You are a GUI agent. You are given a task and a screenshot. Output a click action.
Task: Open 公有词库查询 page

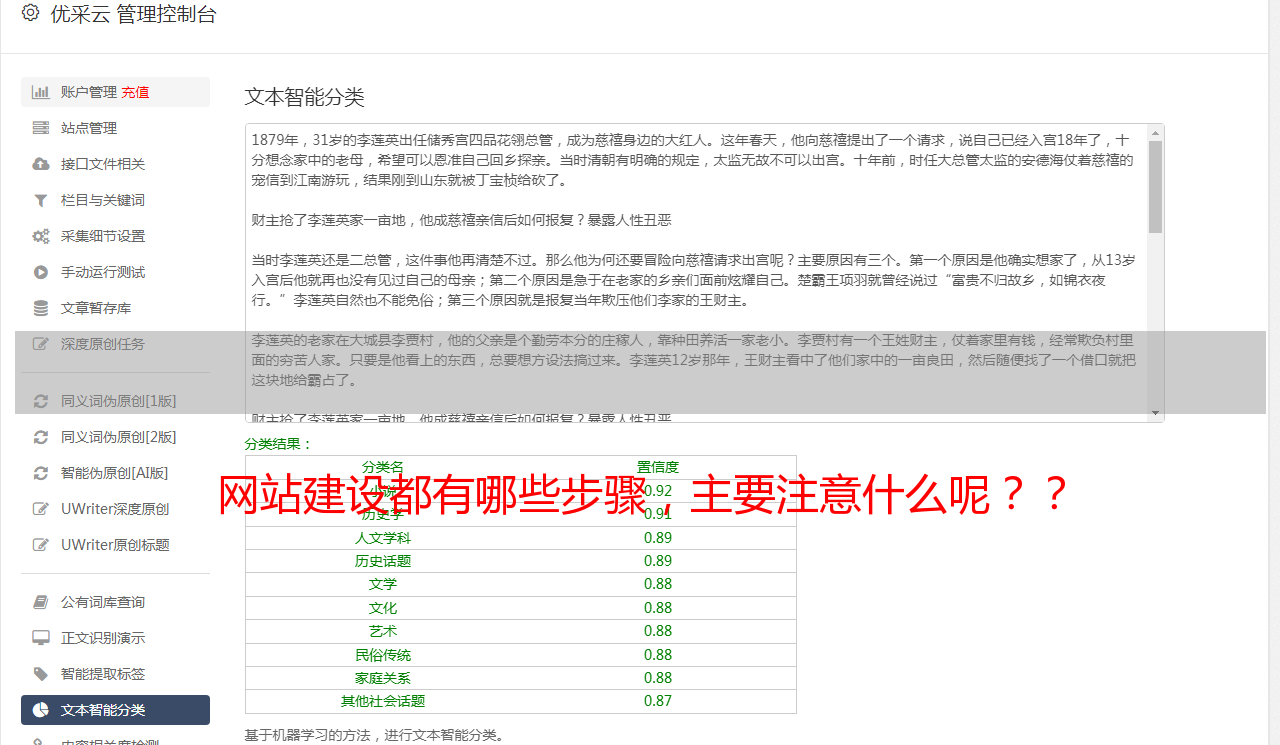[115, 602]
